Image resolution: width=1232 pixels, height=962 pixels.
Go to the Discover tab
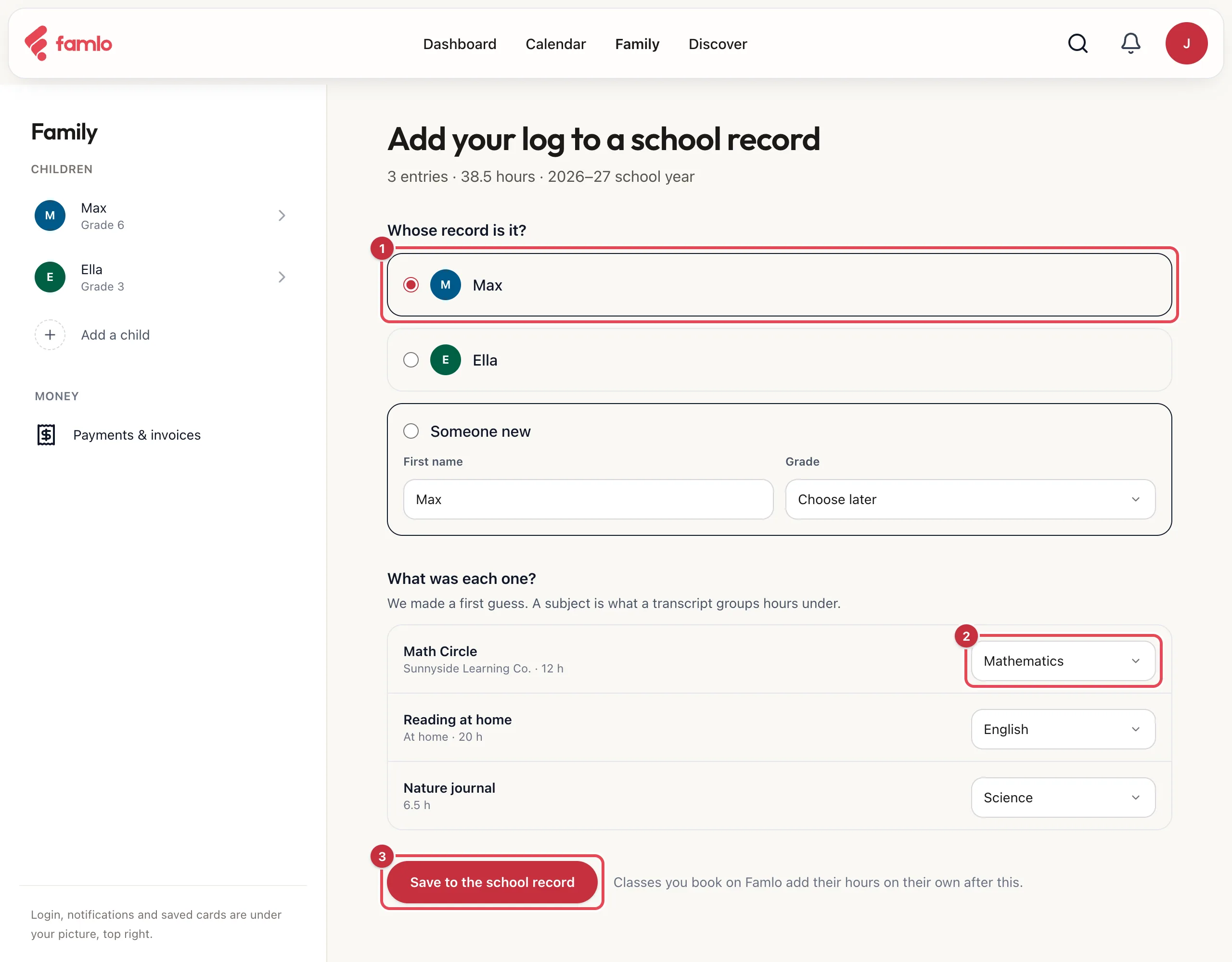pyautogui.click(x=718, y=43)
